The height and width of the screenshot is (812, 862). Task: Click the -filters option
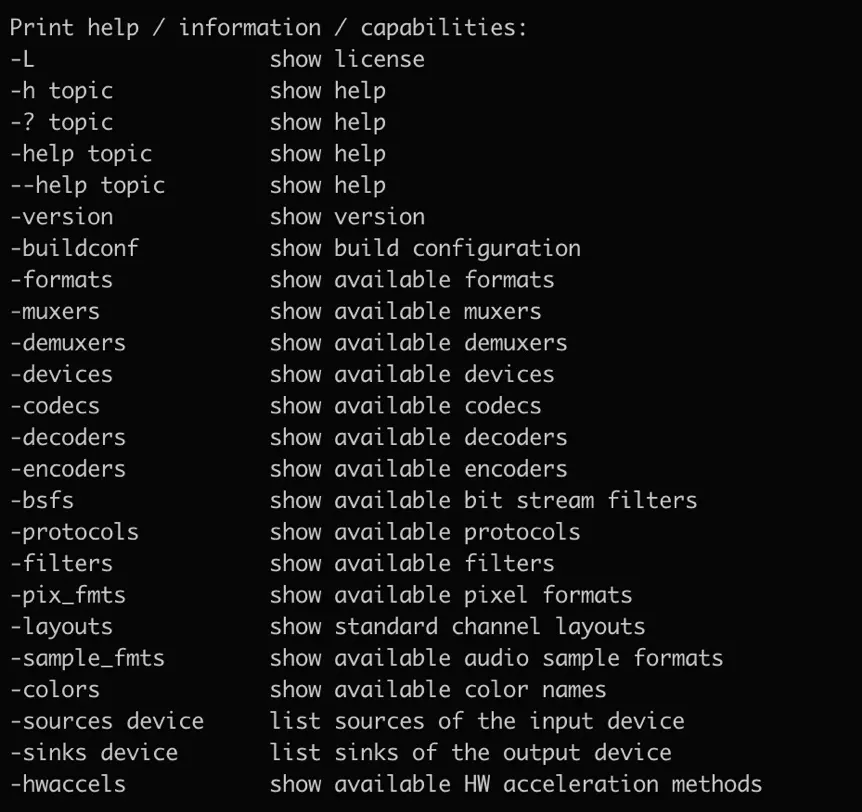[x=62, y=563]
